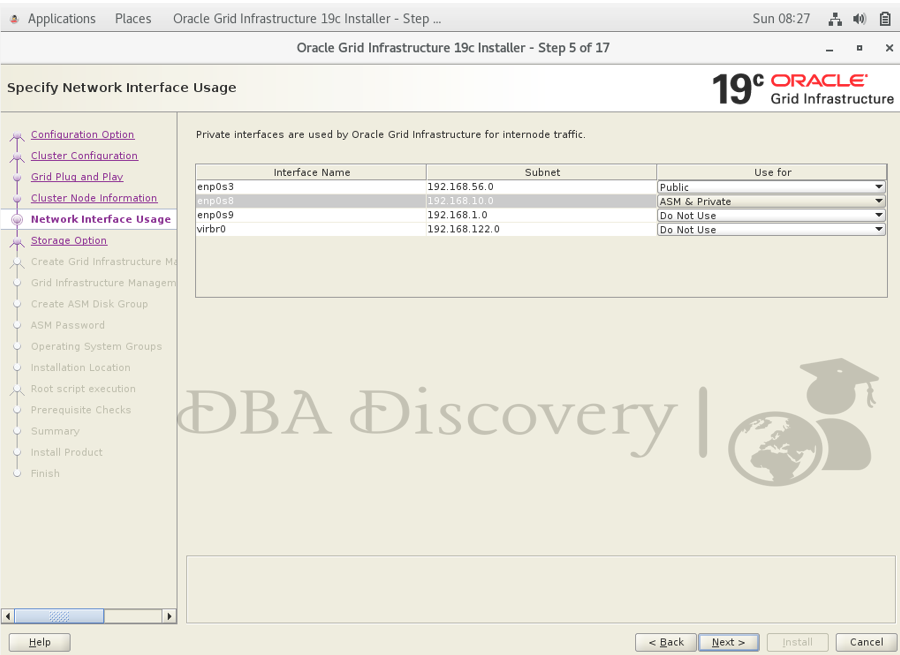900x655 pixels.
Task: Open the Use for dropdown for virbr0
Action: 771,230
